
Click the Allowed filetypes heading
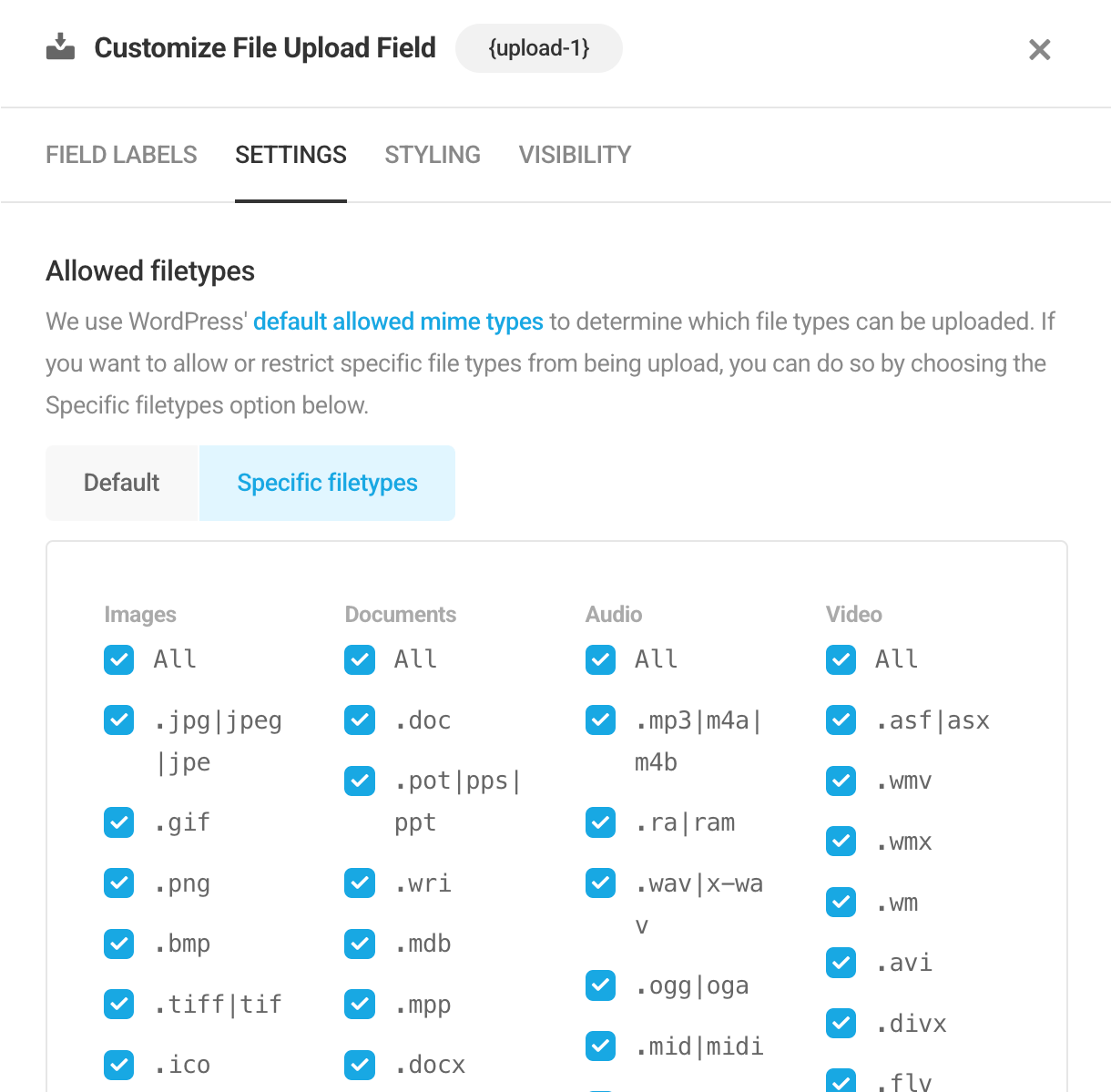pos(150,271)
